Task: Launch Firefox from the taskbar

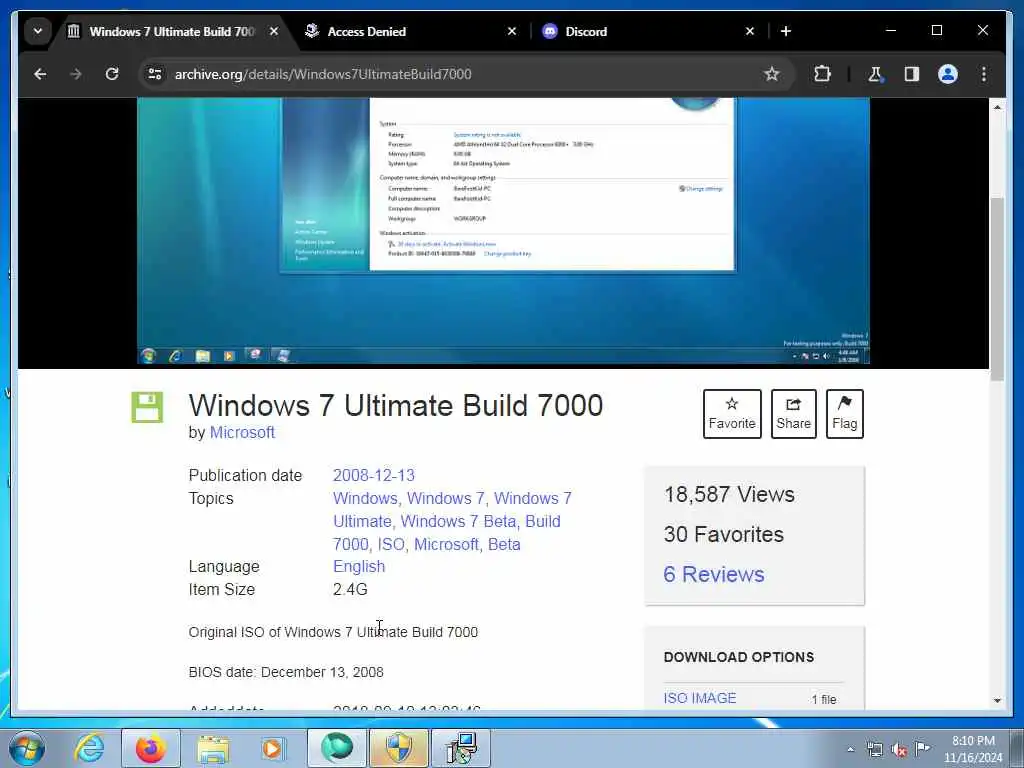Action: pos(150,748)
